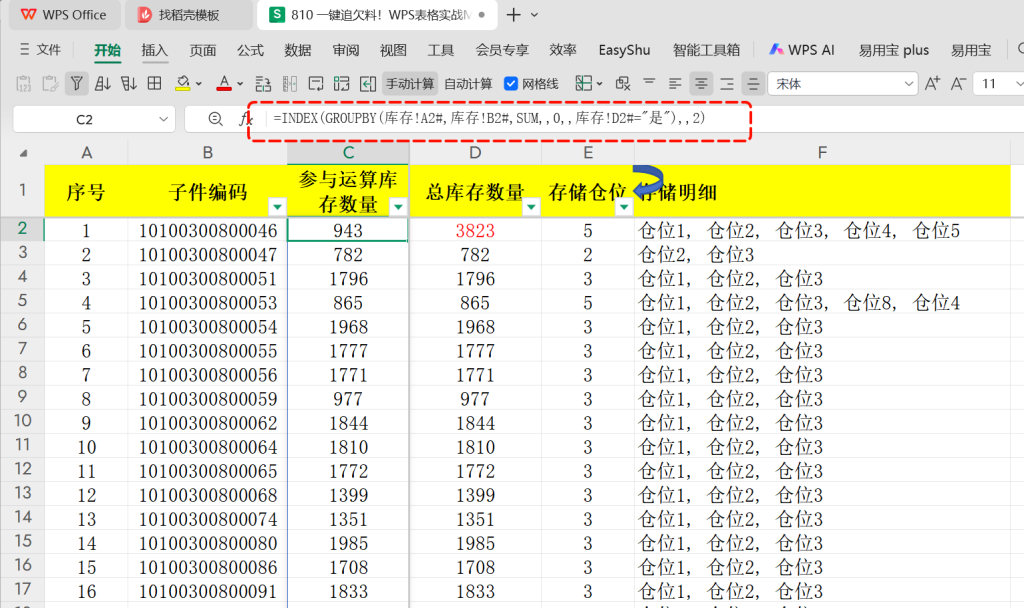This screenshot has width=1024, height=608.
Task: Click the borders grid icon
Action: (155, 84)
